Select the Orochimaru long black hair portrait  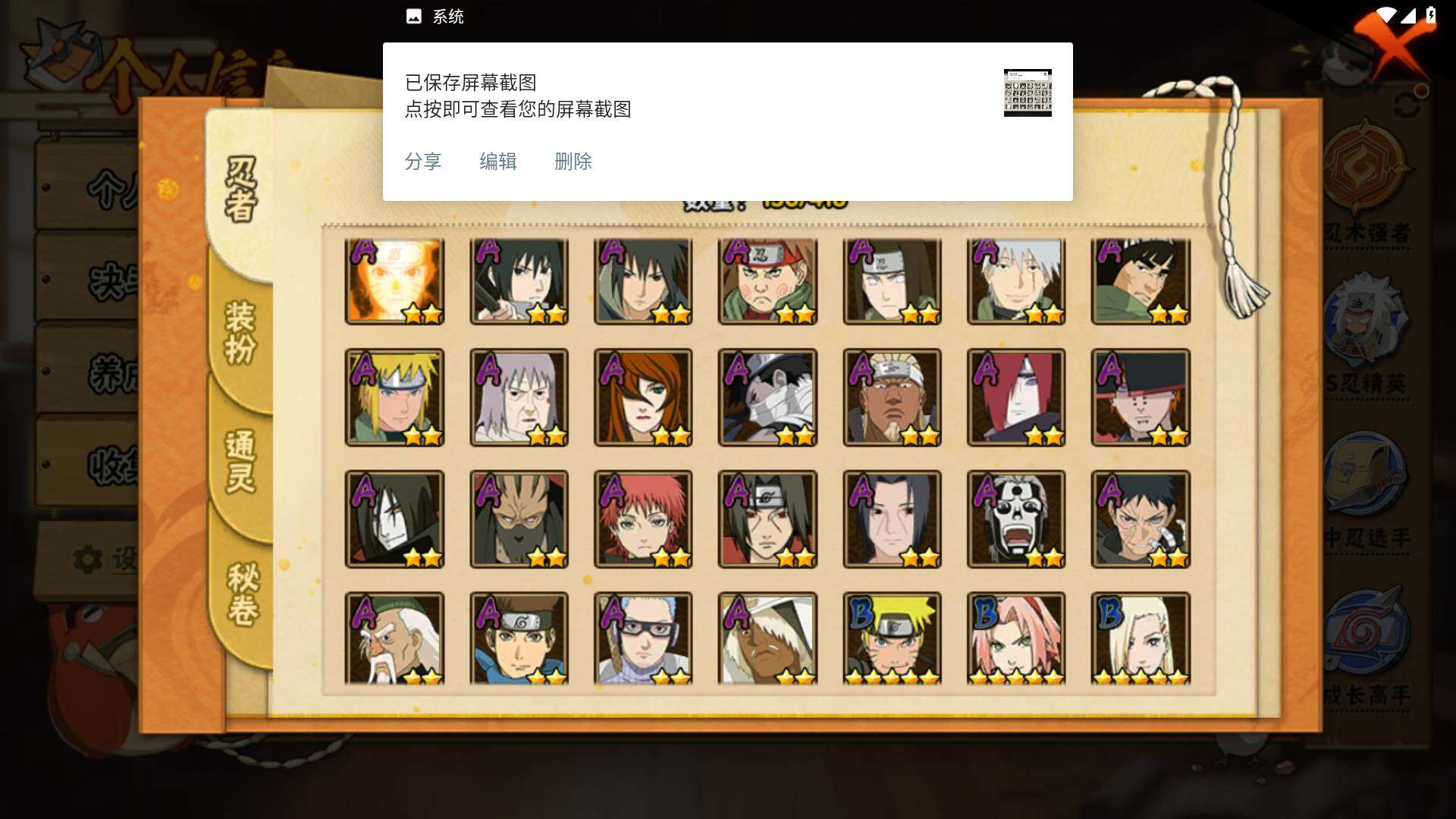(x=394, y=519)
